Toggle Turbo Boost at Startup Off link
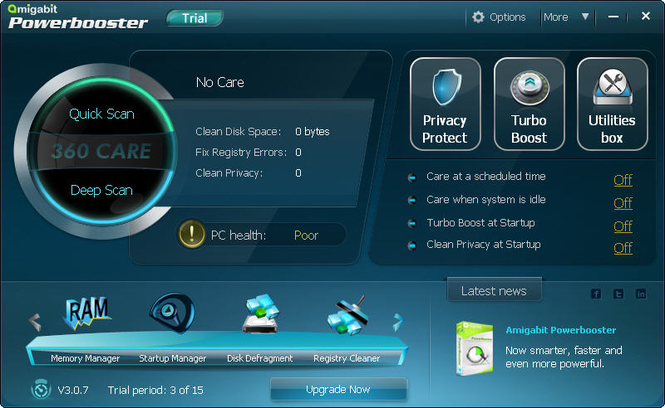Screen dimensions: 665x408 point(623,226)
